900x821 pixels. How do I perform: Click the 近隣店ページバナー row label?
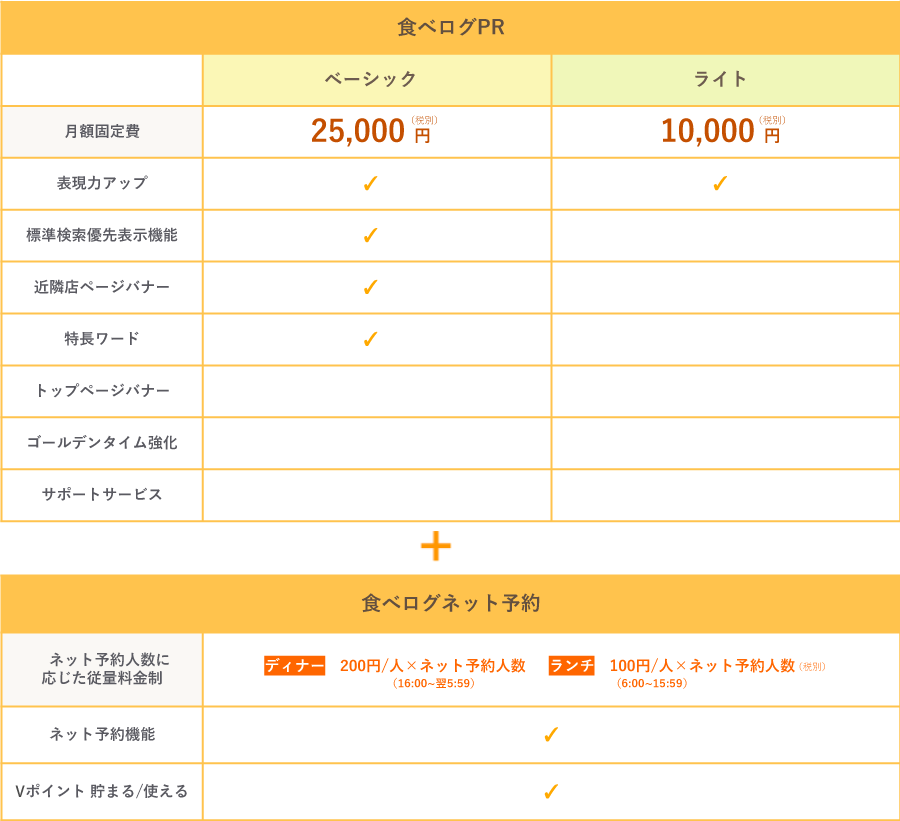pyautogui.click(x=102, y=286)
